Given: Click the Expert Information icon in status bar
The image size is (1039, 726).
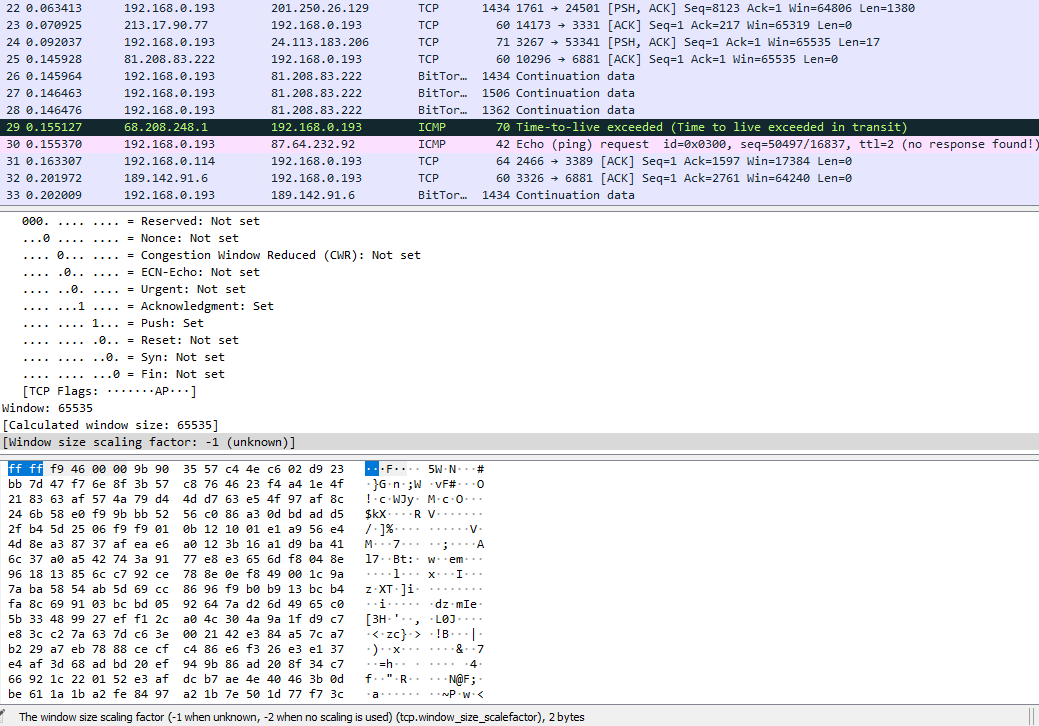Looking at the screenshot, I should click(x=8, y=717).
